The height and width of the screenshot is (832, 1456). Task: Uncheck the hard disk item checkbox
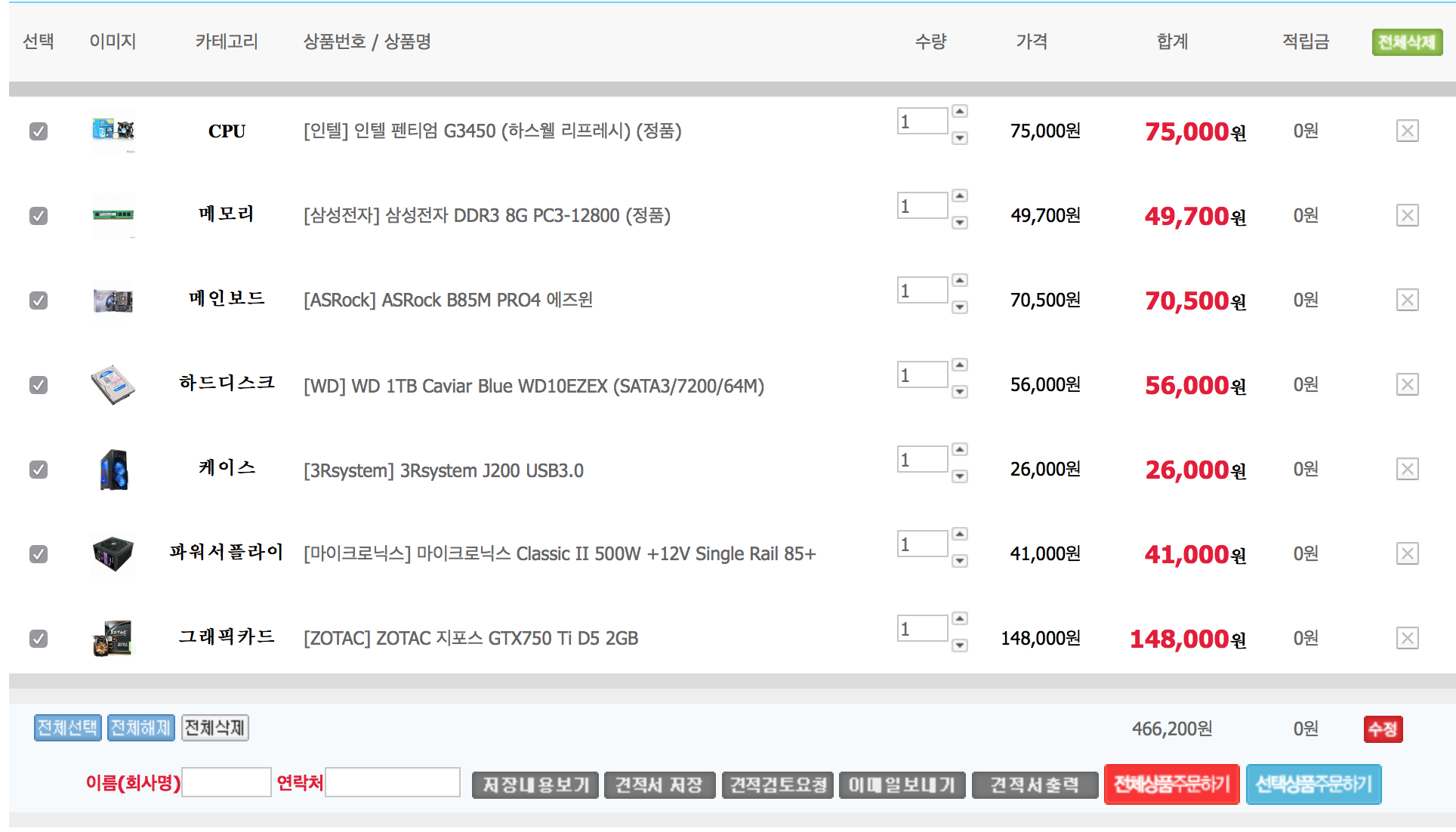[x=39, y=385]
